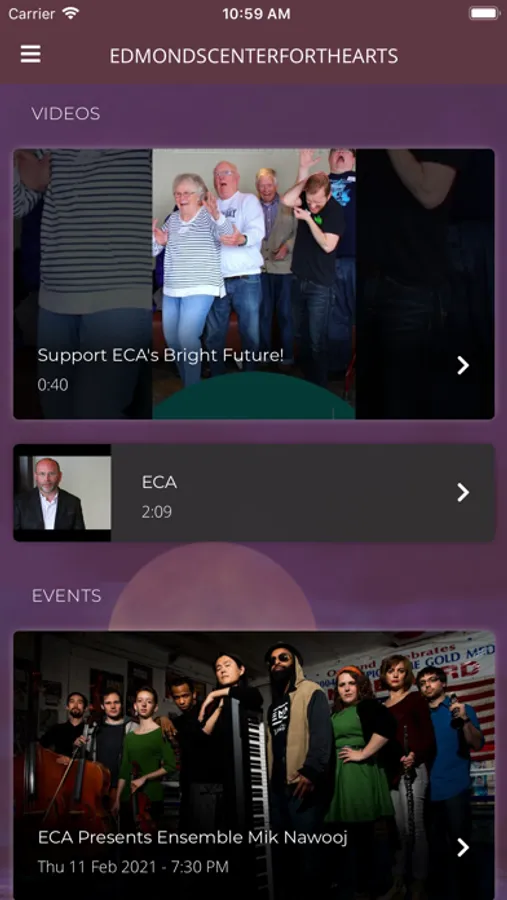Tap the Wi-Fi icon in status bar
This screenshot has height=900, width=507.
coord(71,14)
